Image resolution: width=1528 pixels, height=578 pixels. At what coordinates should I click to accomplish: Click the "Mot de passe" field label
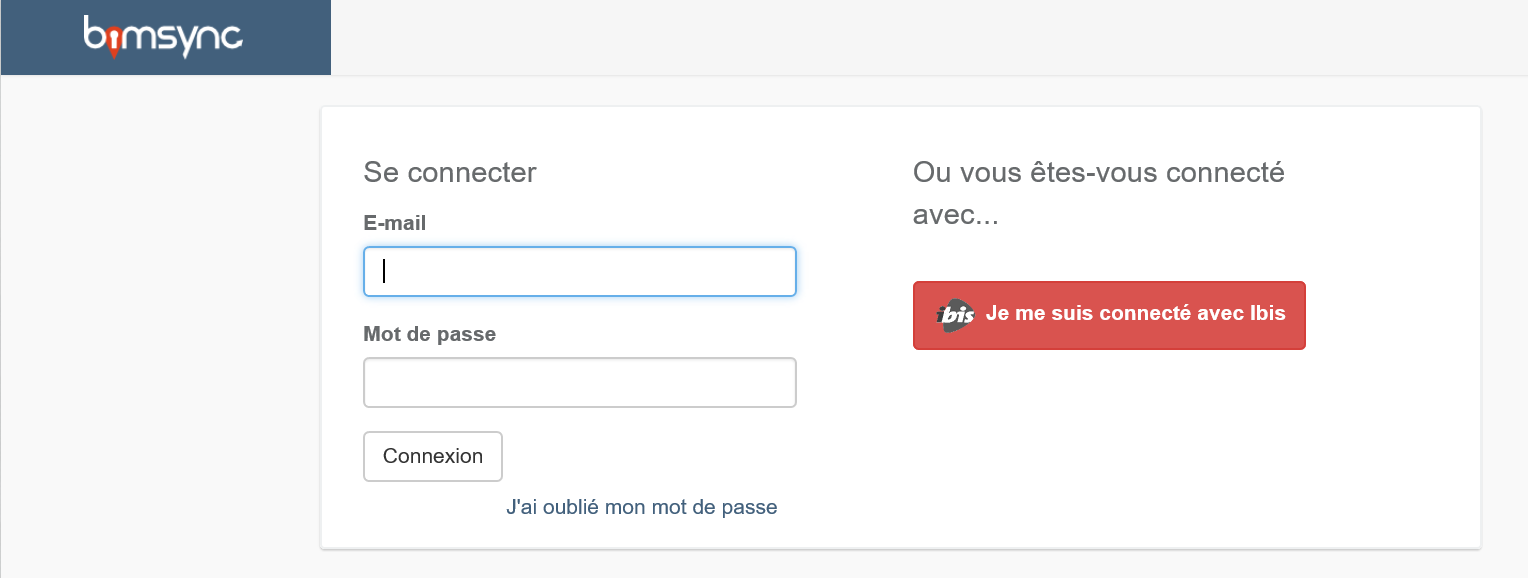tap(429, 334)
